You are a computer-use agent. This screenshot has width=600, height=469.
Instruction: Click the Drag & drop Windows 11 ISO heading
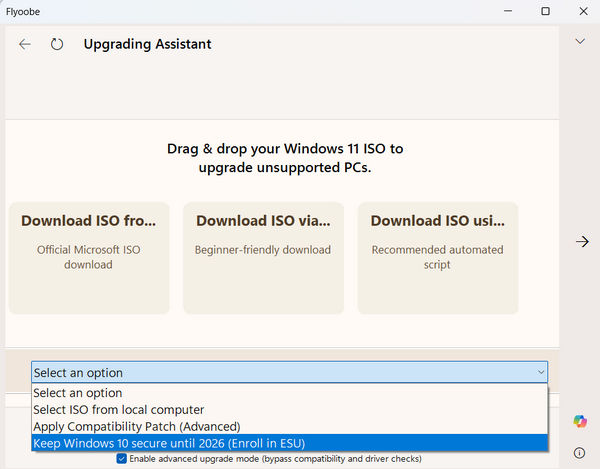pos(285,158)
